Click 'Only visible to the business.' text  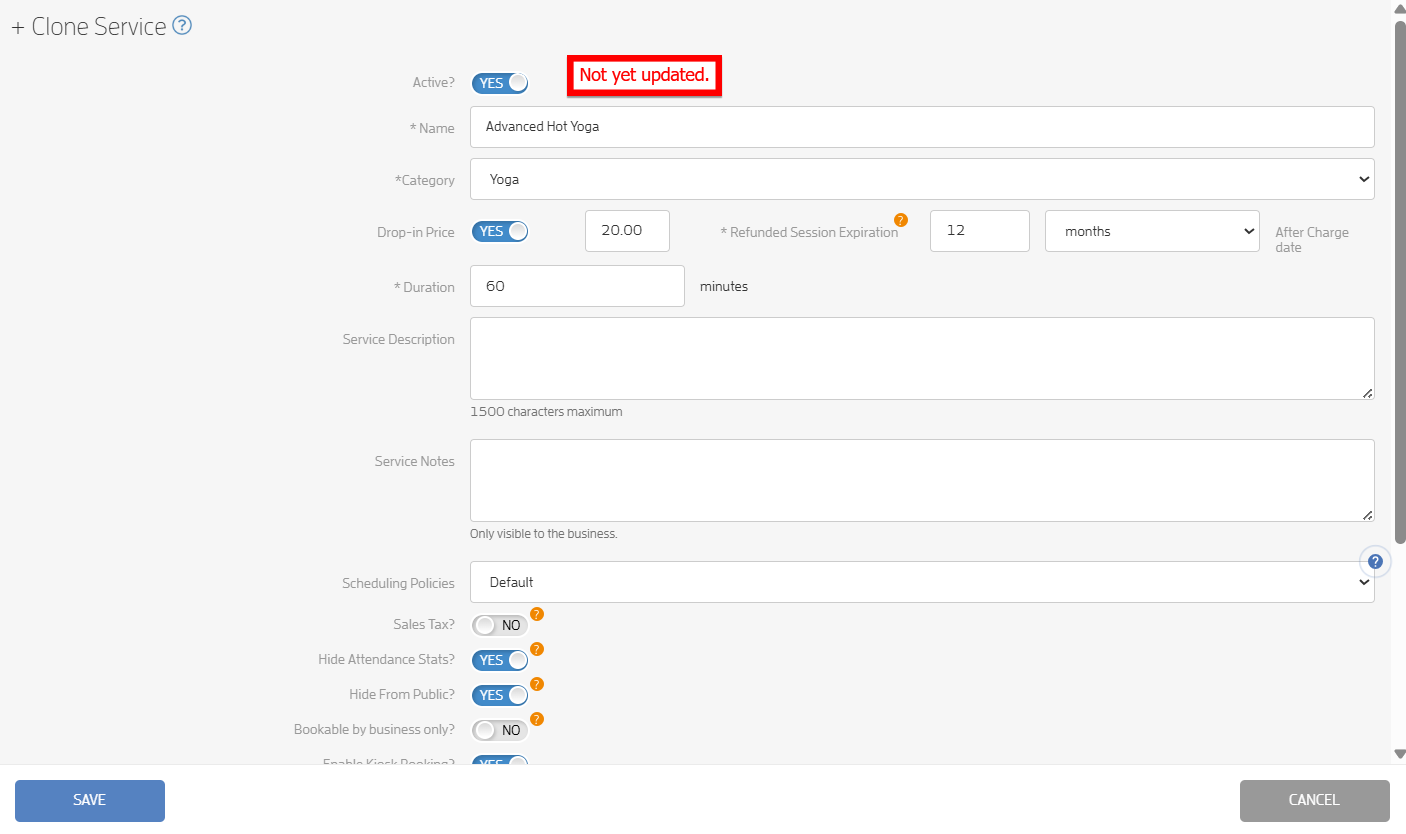click(544, 534)
